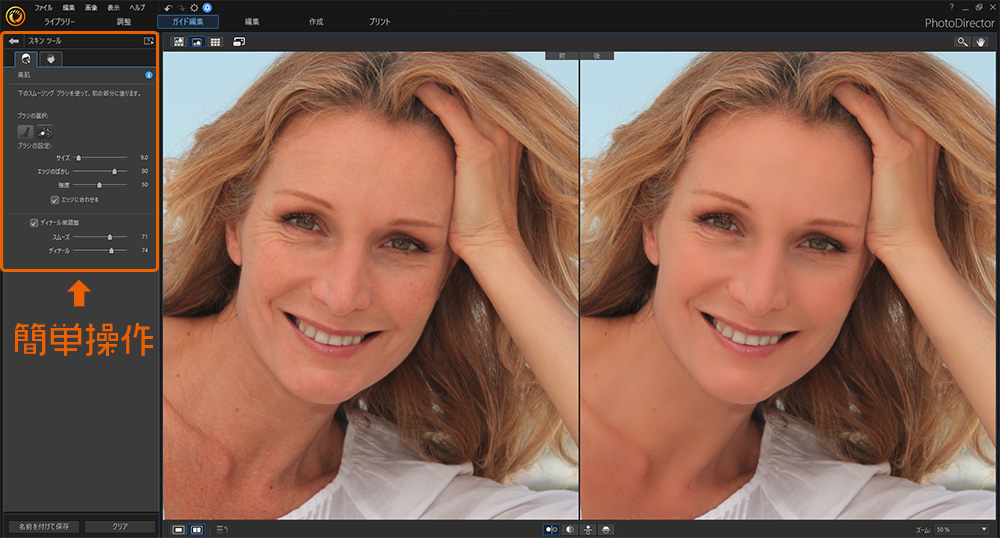This screenshot has height=538, width=1000.
Task: Select top/bottom split single image icon
Action: (606, 530)
